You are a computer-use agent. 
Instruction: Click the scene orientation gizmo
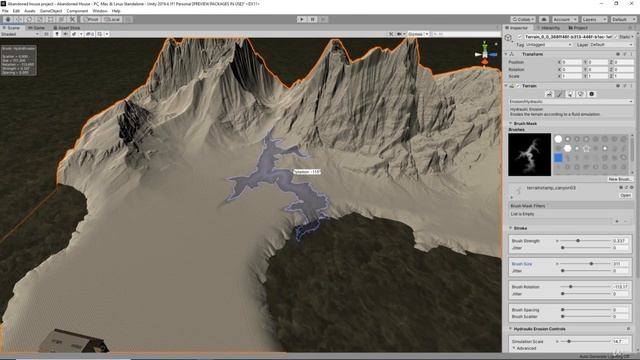point(485,53)
